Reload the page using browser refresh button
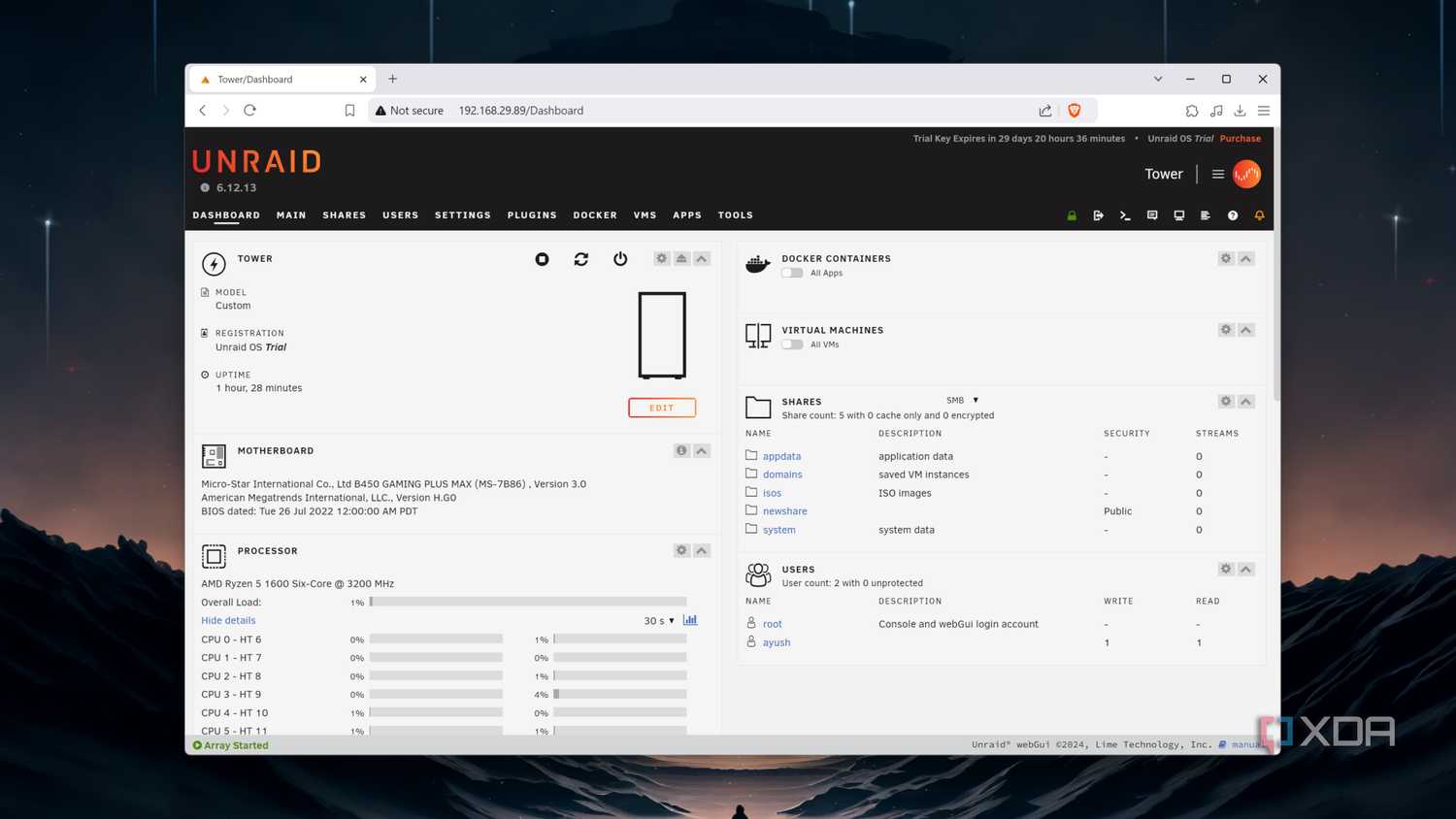This screenshot has width=1456, height=819. click(x=249, y=111)
